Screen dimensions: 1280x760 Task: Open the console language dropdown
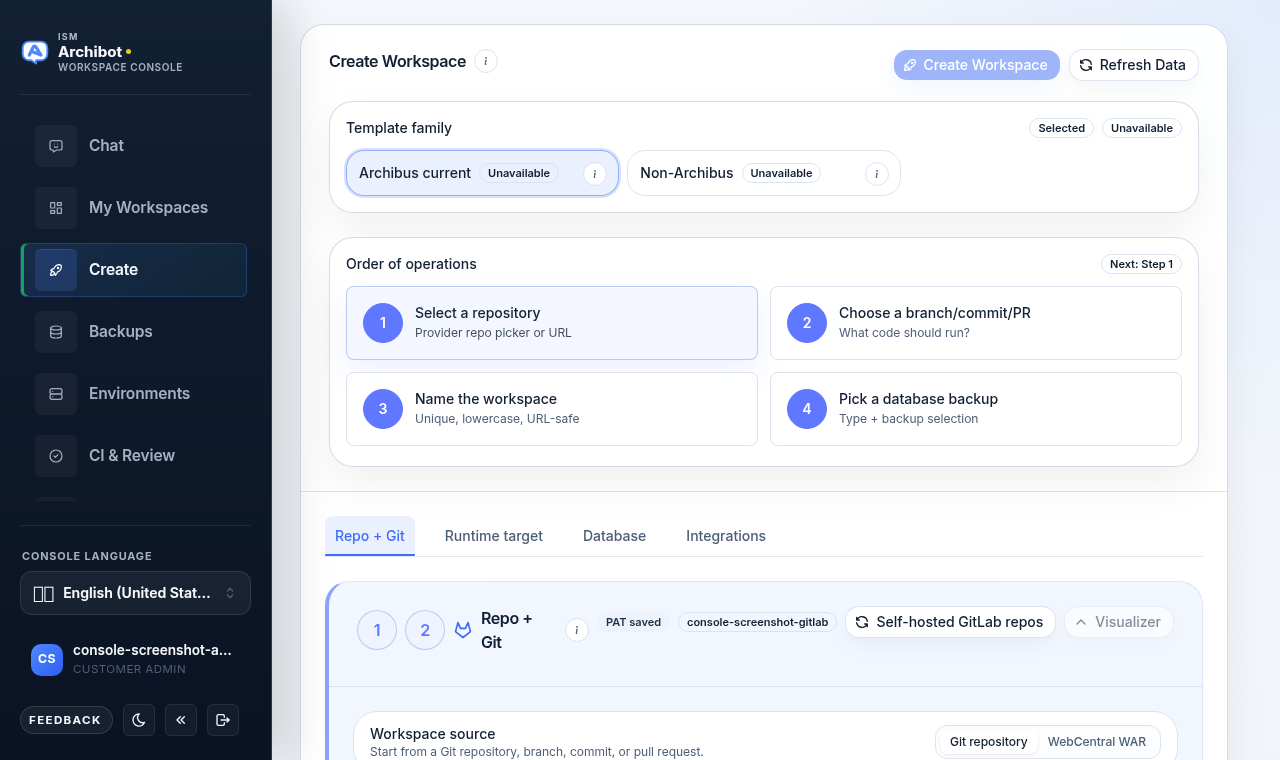[x=135, y=593]
